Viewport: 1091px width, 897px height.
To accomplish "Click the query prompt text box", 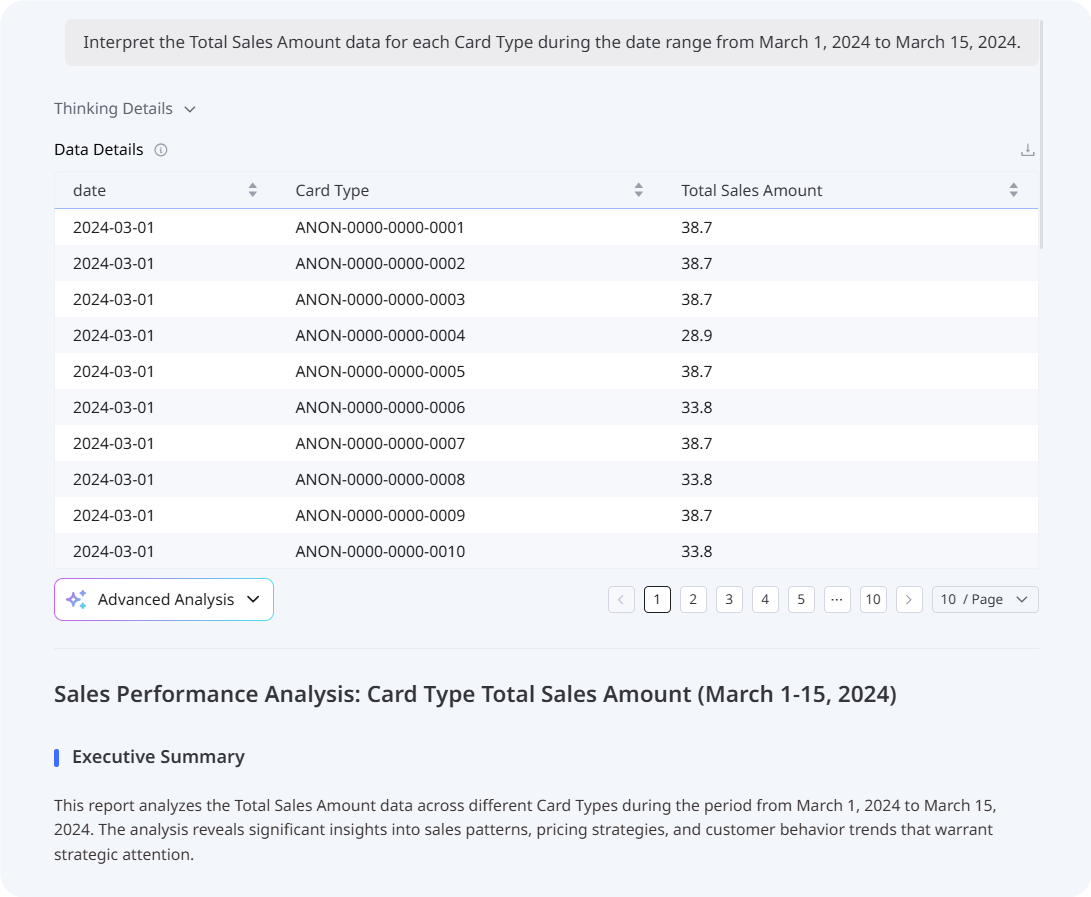I will pos(551,43).
